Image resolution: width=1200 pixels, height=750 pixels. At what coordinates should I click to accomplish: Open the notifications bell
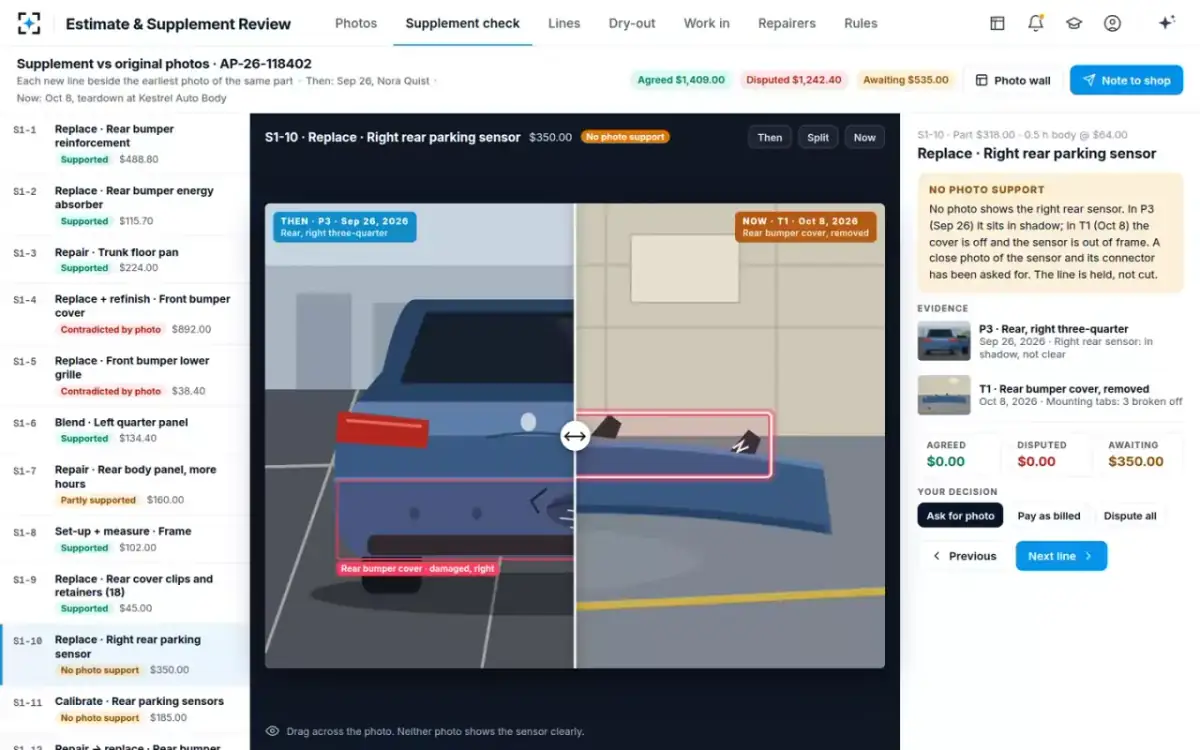pos(1036,23)
